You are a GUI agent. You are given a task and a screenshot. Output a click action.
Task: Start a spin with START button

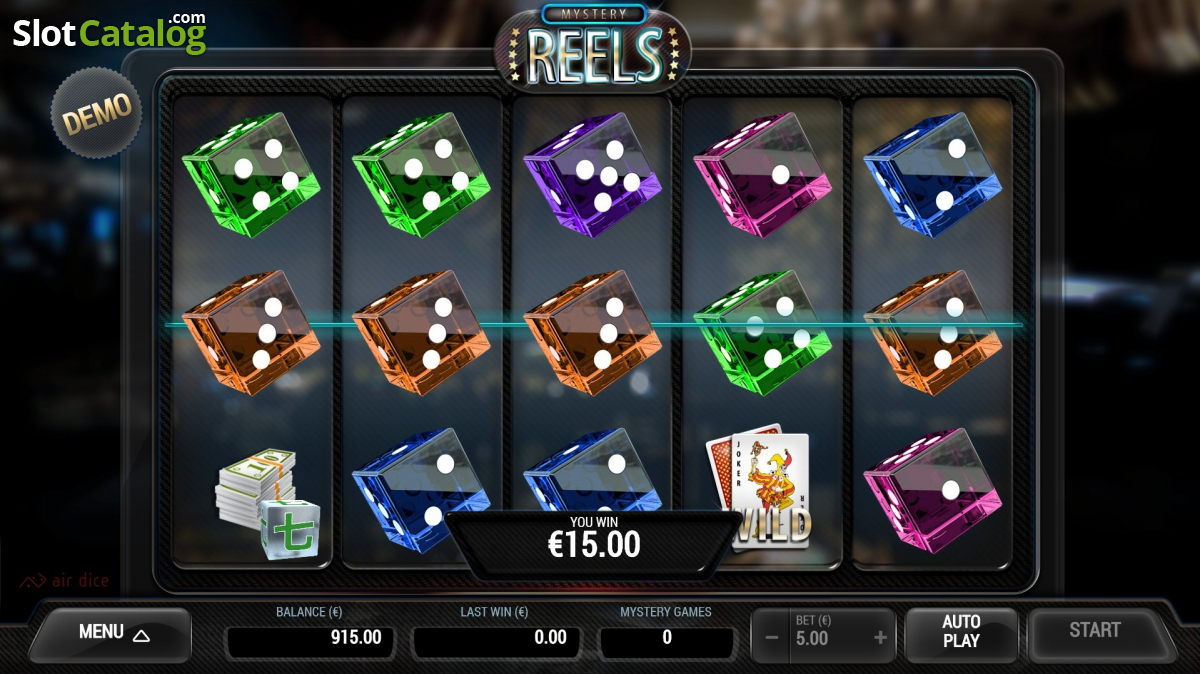coord(1095,631)
